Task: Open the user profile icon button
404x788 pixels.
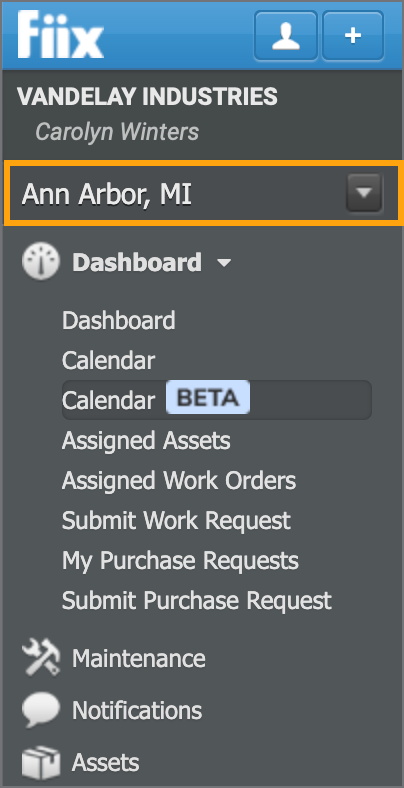Action: (x=286, y=36)
